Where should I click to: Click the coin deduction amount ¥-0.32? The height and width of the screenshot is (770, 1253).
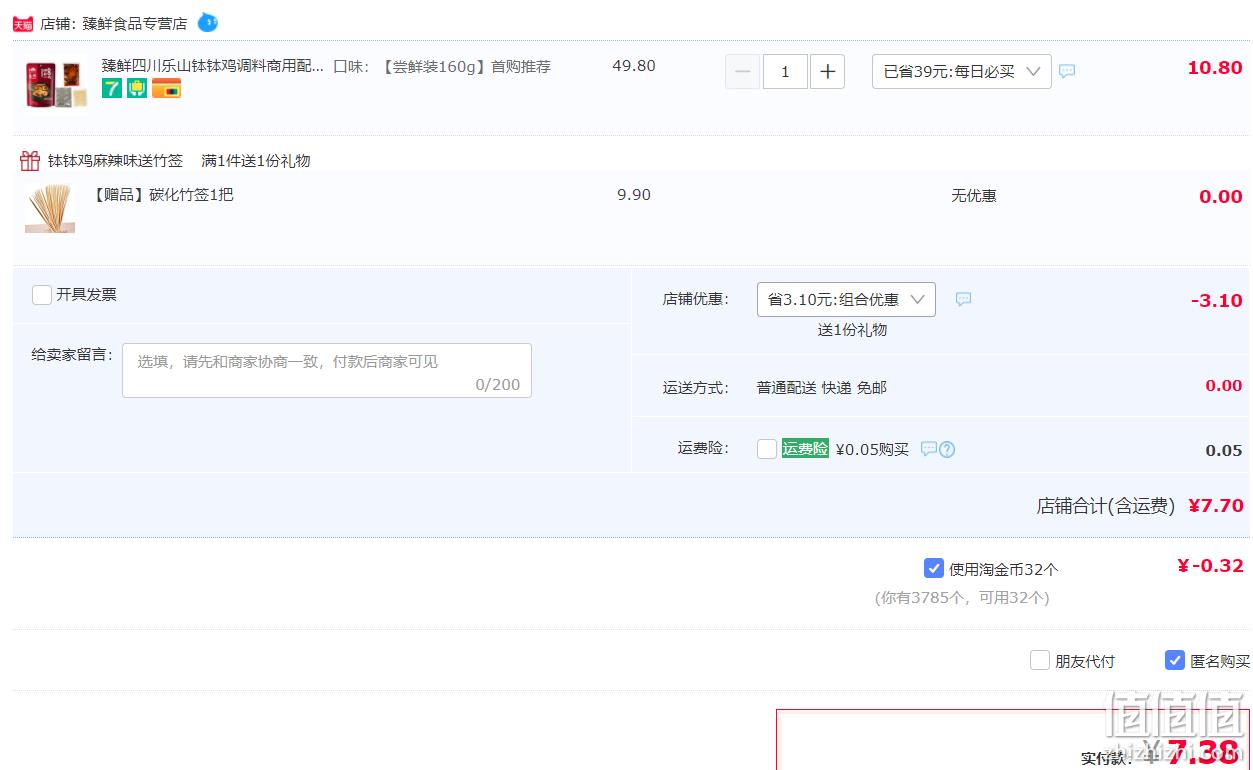click(x=1210, y=566)
